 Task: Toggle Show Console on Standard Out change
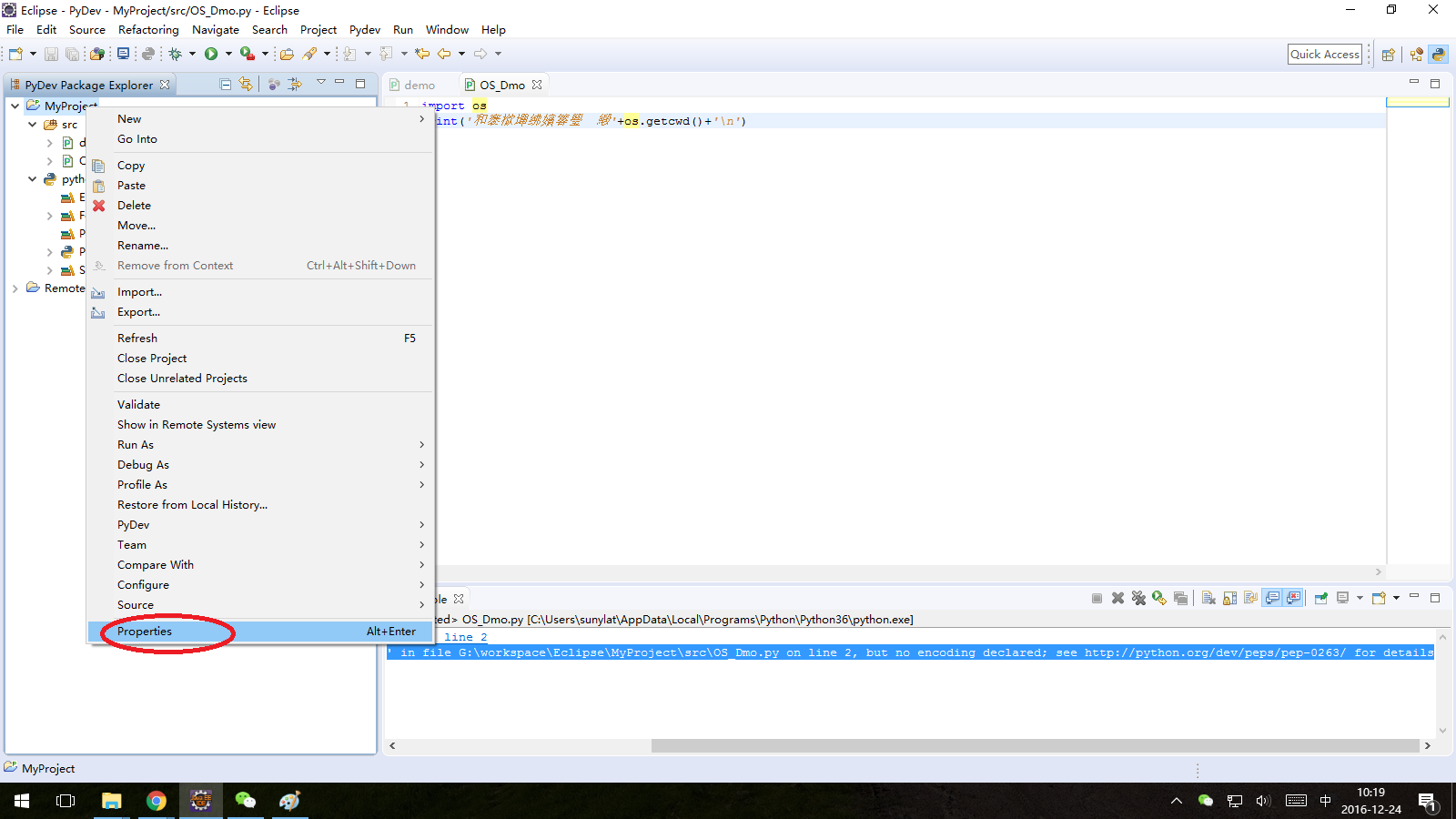coord(1272,598)
